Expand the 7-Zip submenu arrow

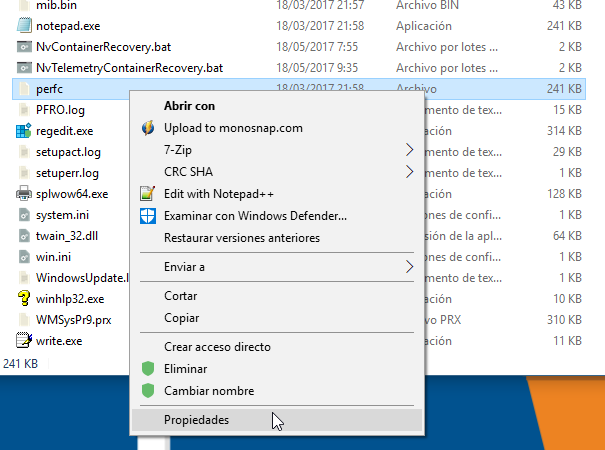409,150
